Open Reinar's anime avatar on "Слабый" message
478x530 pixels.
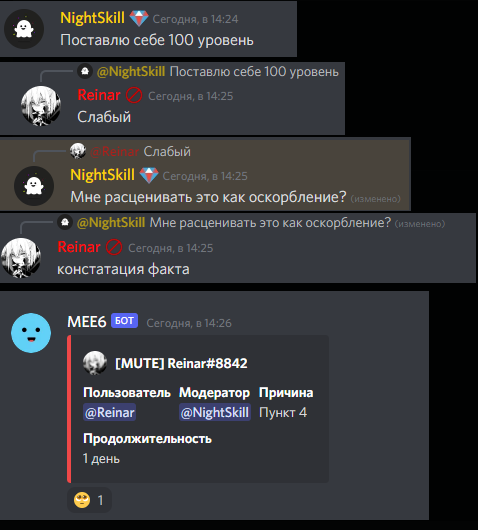[41, 106]
